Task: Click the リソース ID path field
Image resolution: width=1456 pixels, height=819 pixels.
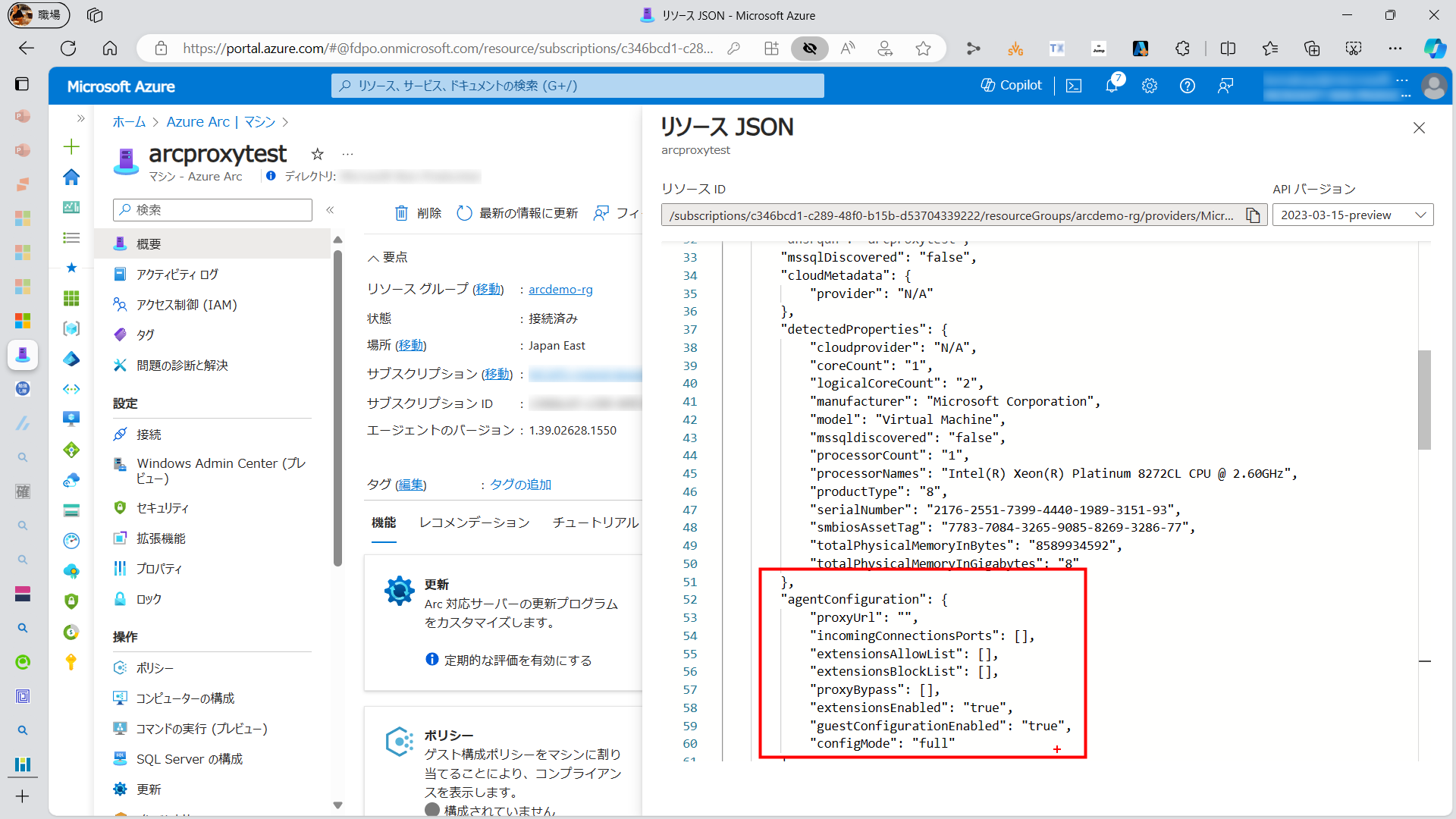Action: coord(952,215)
